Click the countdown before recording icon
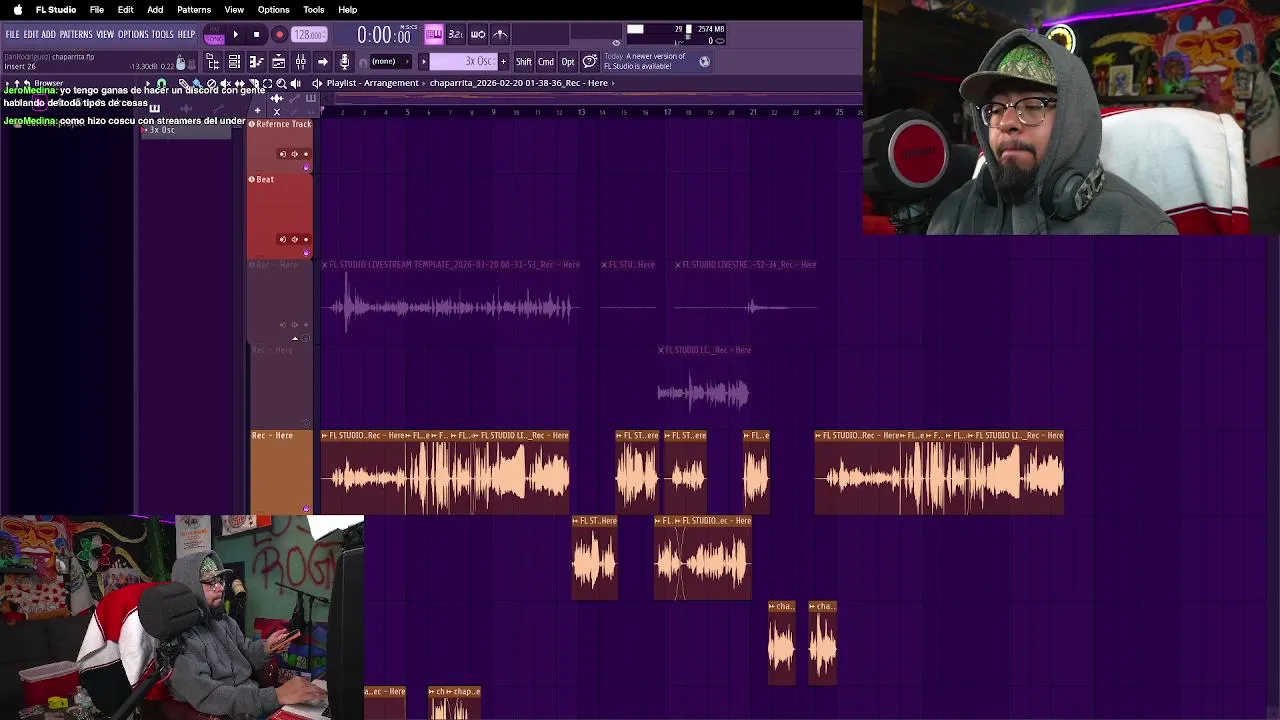Viewport: 1280px width, 720px height. tap(456, 34)
